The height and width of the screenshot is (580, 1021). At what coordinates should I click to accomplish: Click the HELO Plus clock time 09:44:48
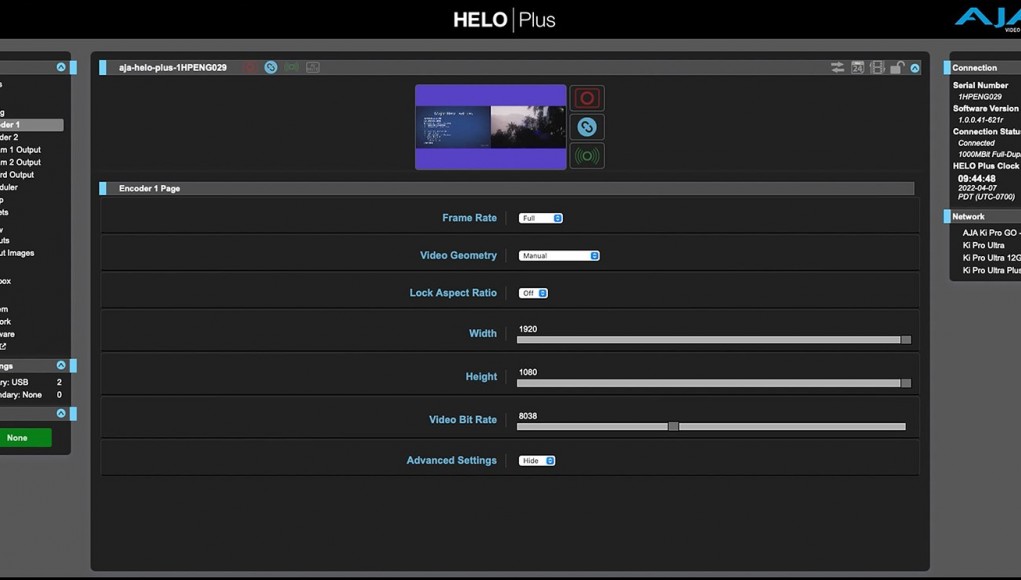click(x=977, y=178)
